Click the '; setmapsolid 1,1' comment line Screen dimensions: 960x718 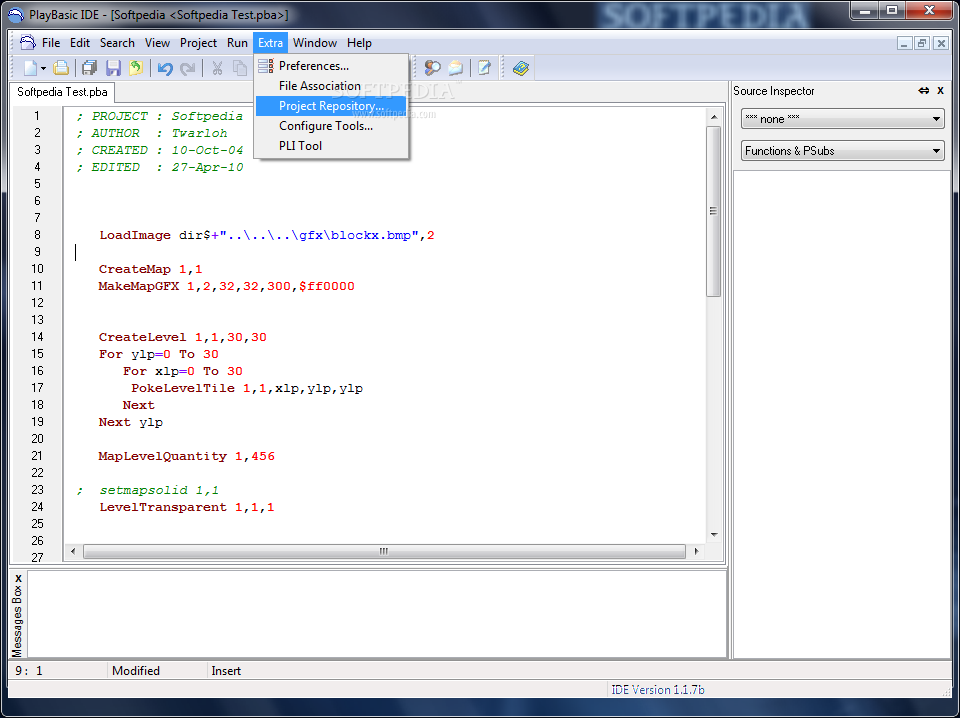[x=148, y=490]
